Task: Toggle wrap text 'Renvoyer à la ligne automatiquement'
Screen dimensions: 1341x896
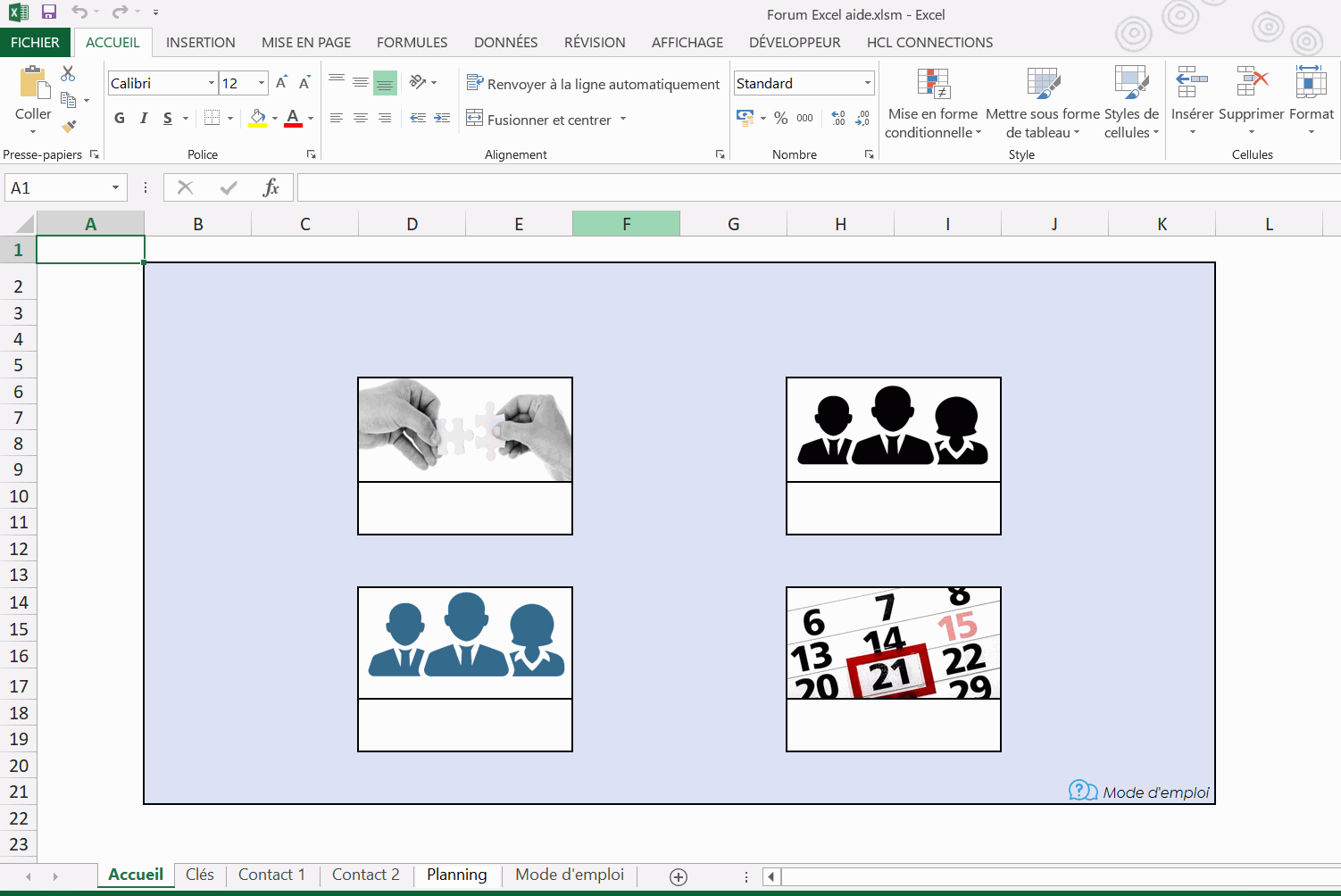Action: 593,84
